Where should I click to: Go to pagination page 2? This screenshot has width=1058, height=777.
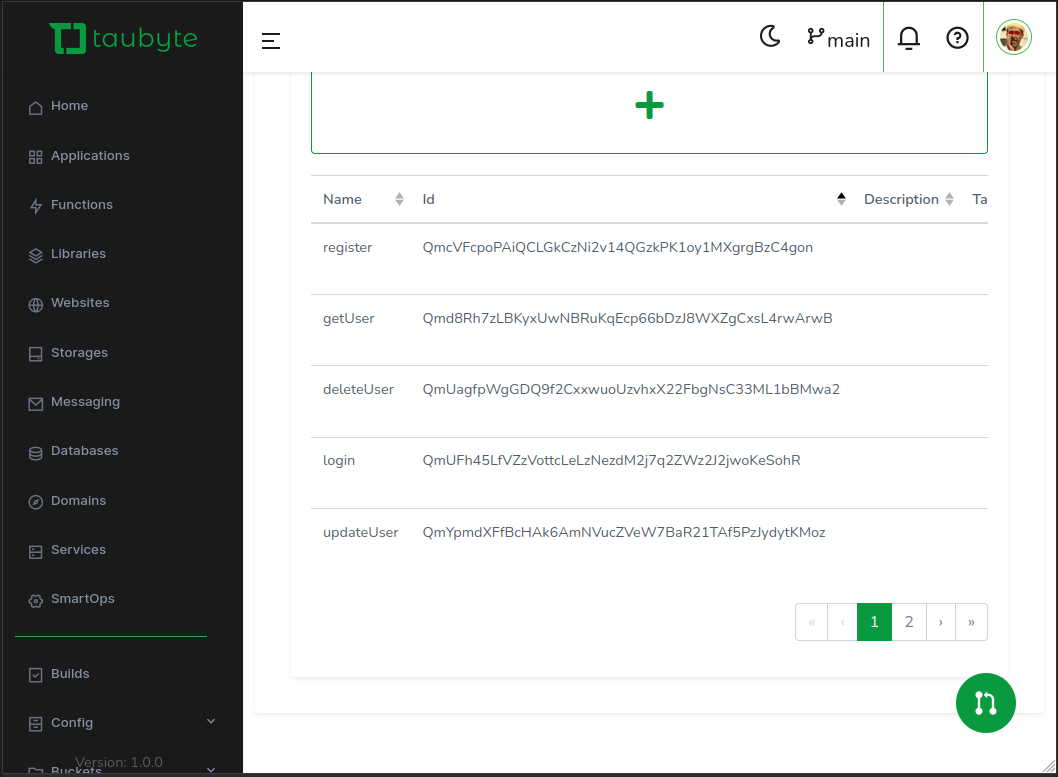[909, 622]
